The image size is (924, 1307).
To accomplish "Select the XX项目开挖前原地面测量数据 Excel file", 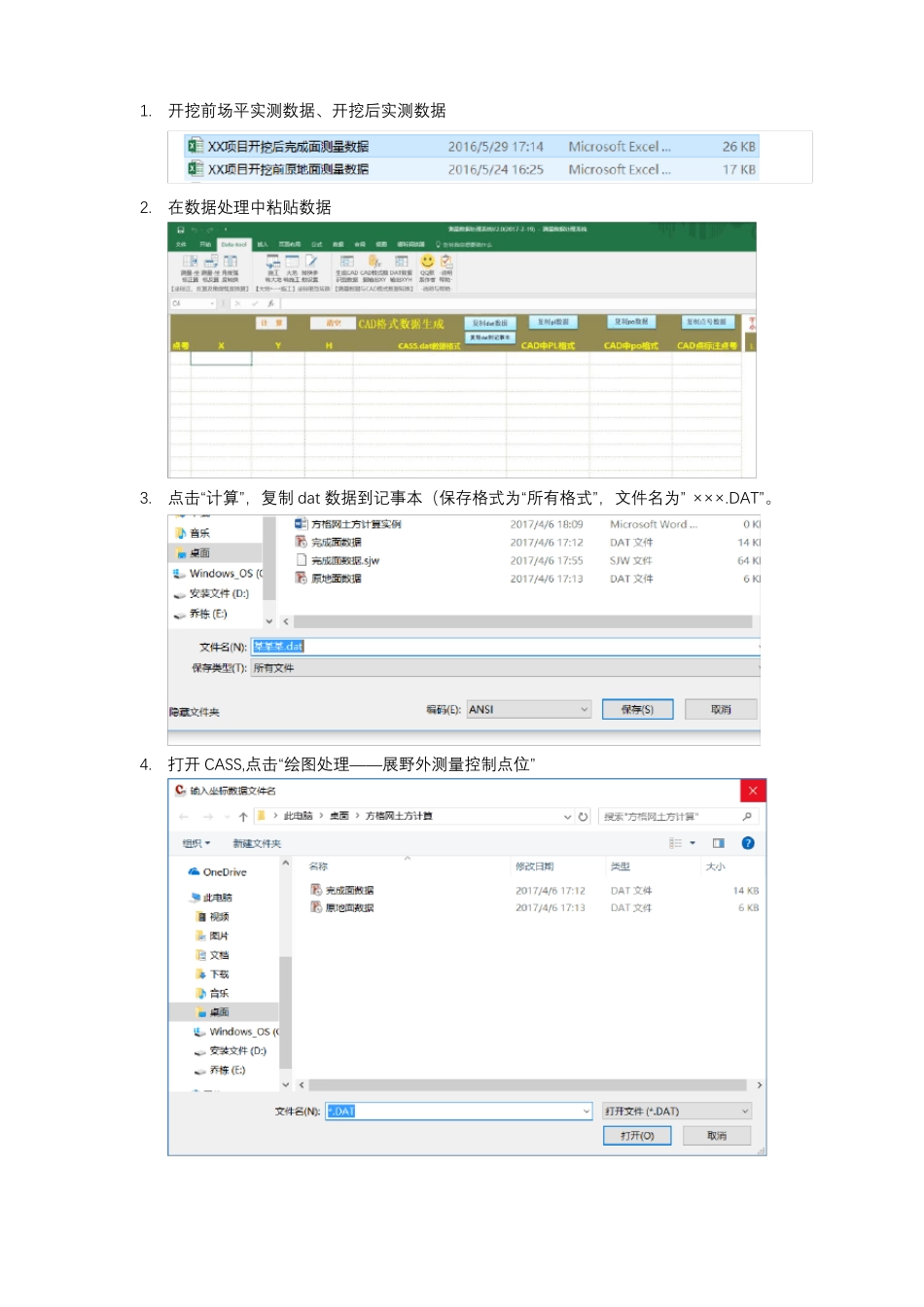I will coord(471,169).
